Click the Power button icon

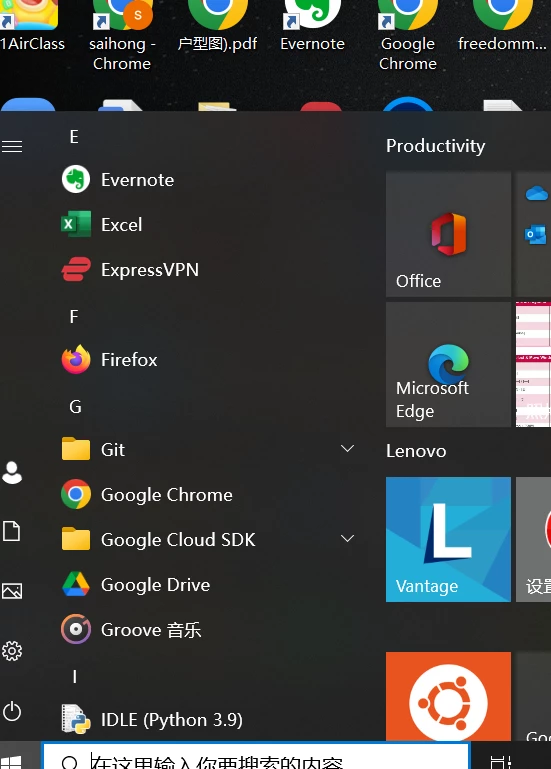coord(12,711)
